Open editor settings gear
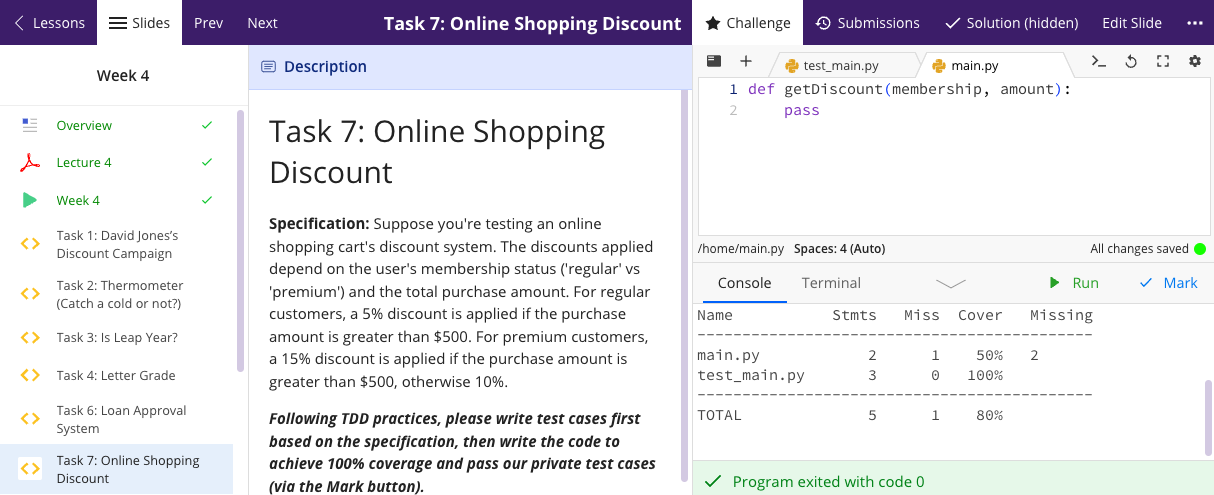This screenshot has width=1214, height=495. [x=1195, y=61]
